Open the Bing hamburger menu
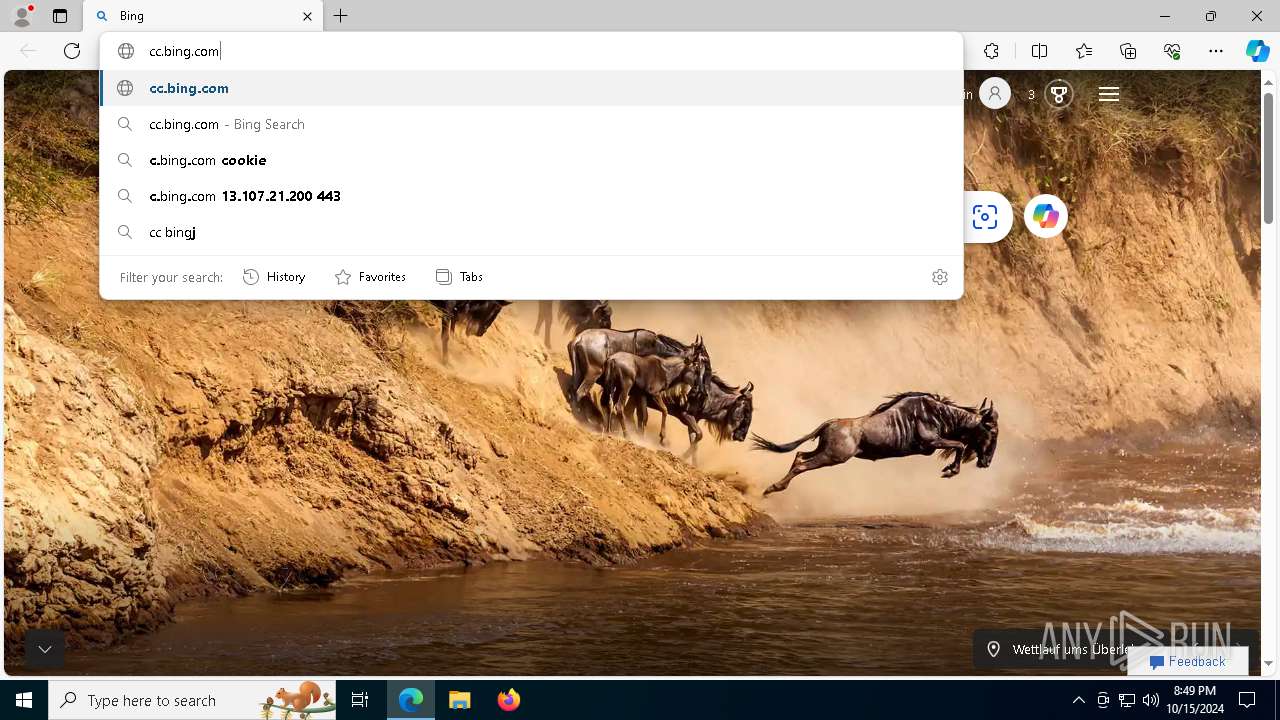 click(1109, 94)
